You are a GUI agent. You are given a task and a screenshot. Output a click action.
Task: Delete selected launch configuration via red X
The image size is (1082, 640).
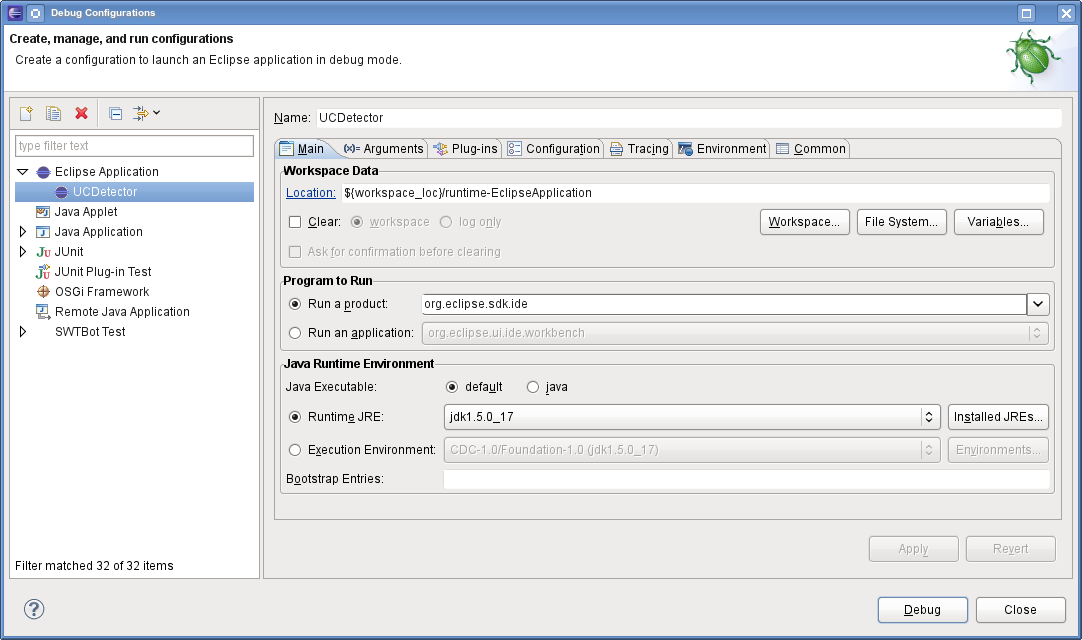pos(81,113)
